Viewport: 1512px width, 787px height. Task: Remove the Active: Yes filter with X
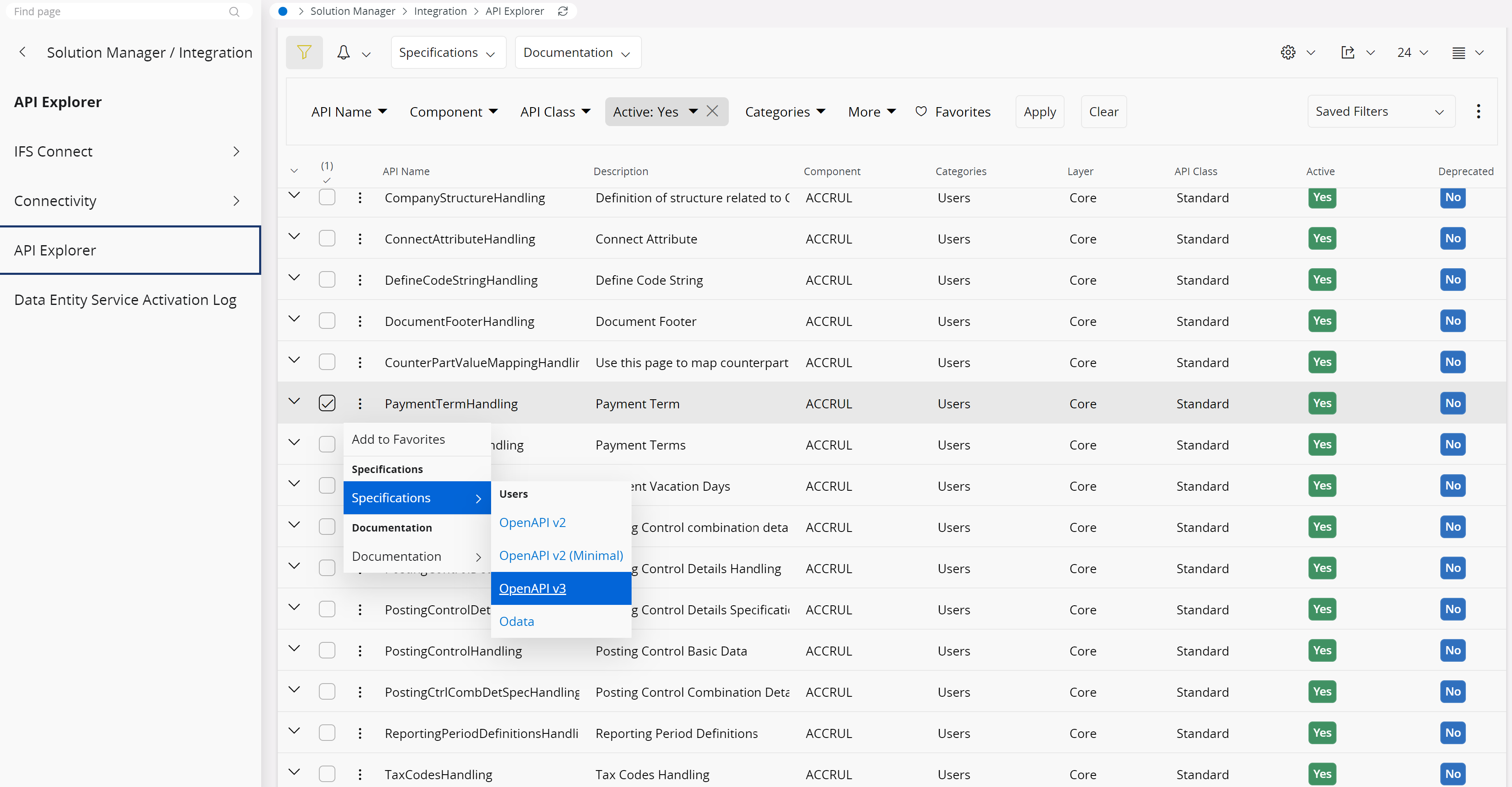tap(713, 111)
